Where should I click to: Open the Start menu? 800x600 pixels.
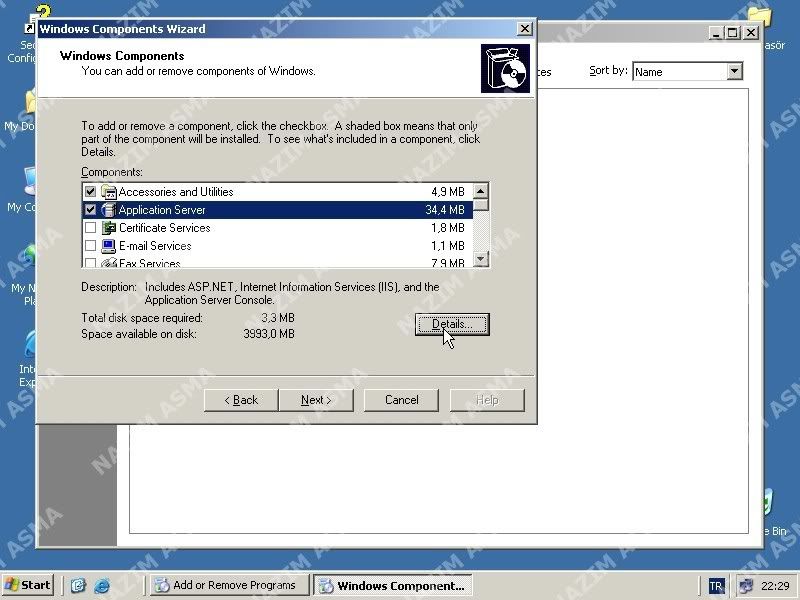[x=28, y=585]
